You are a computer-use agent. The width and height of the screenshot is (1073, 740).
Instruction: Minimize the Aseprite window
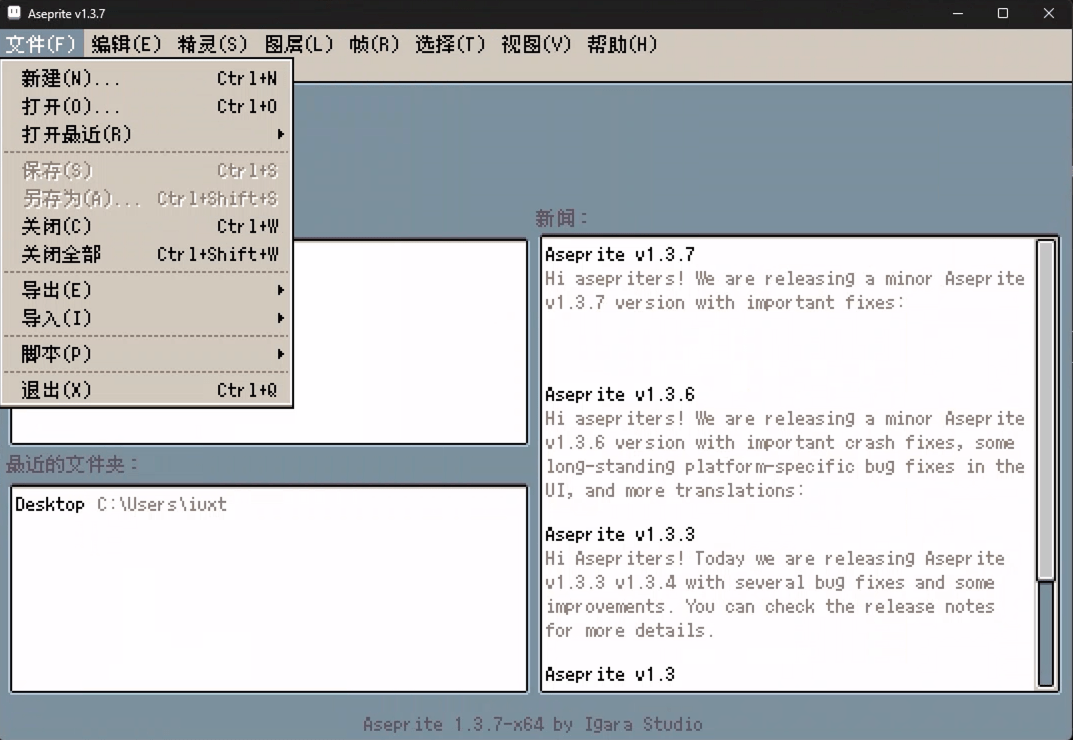click(957, 13)
